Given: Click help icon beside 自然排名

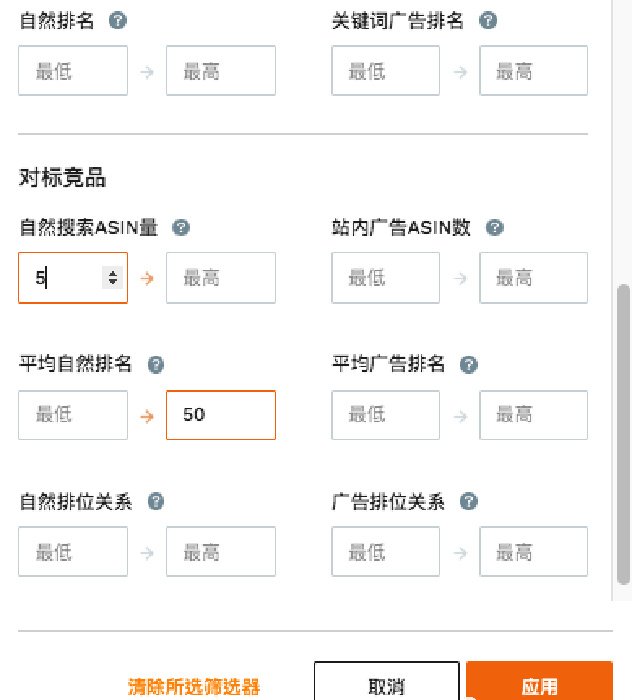Looking at the screenshot, I should coord(118,21).
